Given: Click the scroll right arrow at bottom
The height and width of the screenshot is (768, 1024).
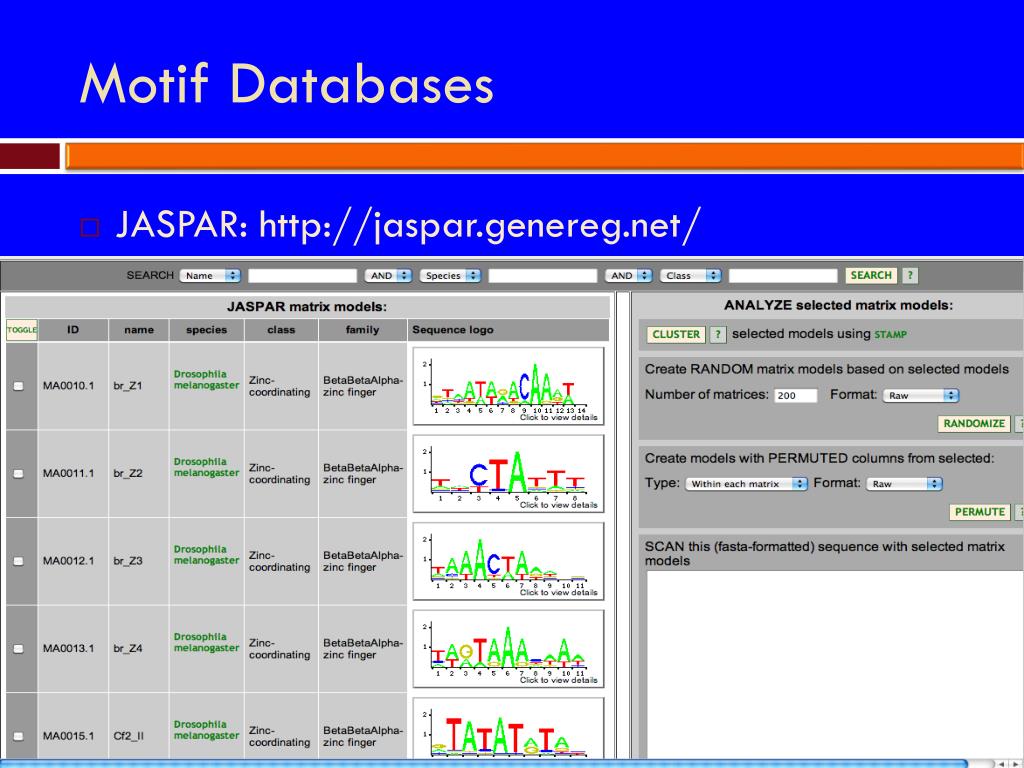Looking at the screenshot, I should [x=1016, y=763].
